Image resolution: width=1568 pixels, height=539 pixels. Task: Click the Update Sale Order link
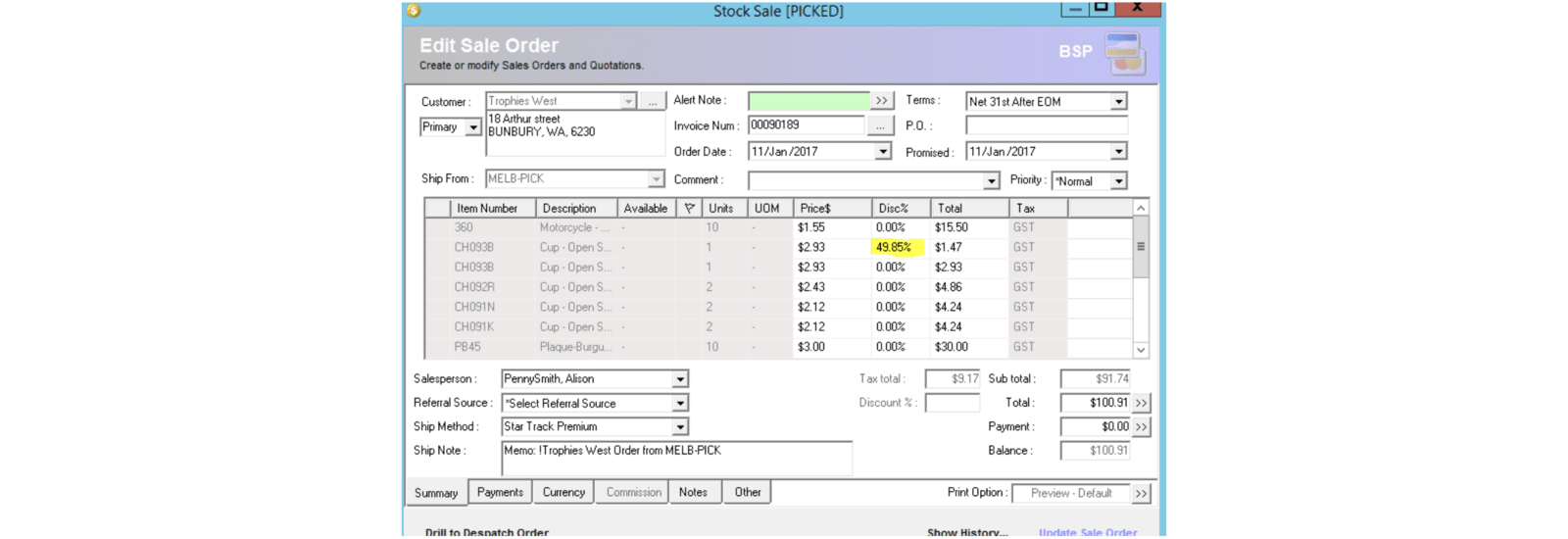[x=1088, y=532]
